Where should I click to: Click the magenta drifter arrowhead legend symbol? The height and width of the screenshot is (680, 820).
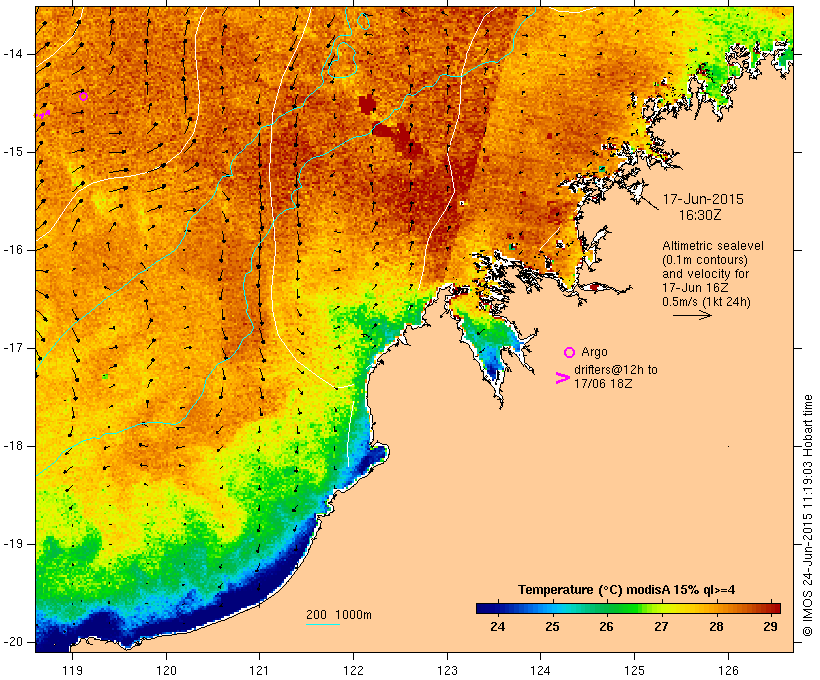563,378
